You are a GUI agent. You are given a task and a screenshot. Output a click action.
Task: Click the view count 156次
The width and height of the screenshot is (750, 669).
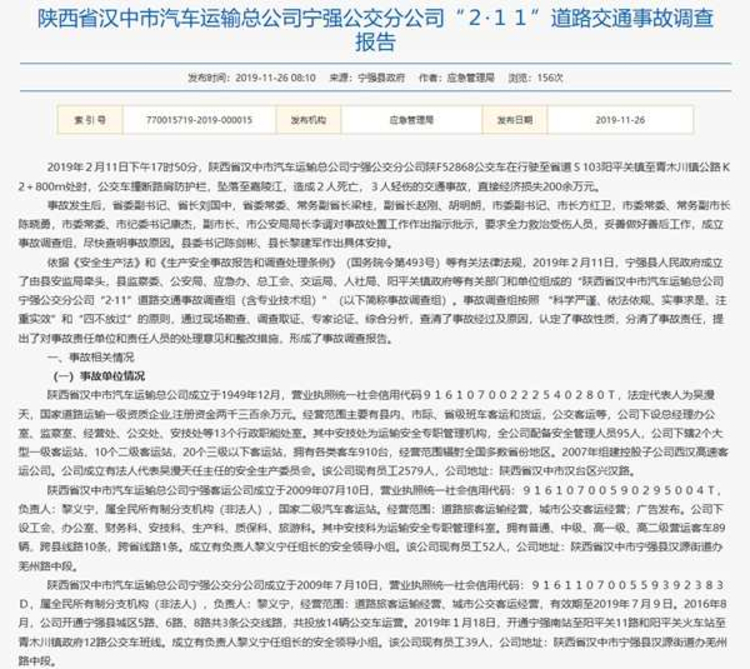(x=550, y=77)
